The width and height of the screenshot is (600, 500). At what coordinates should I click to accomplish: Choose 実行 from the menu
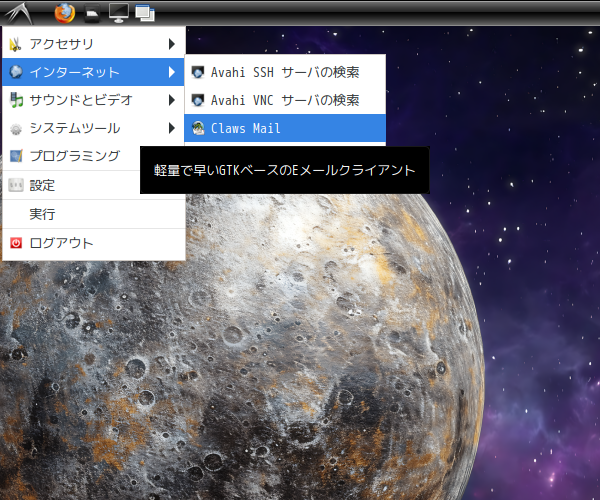[x=93, y=214]
